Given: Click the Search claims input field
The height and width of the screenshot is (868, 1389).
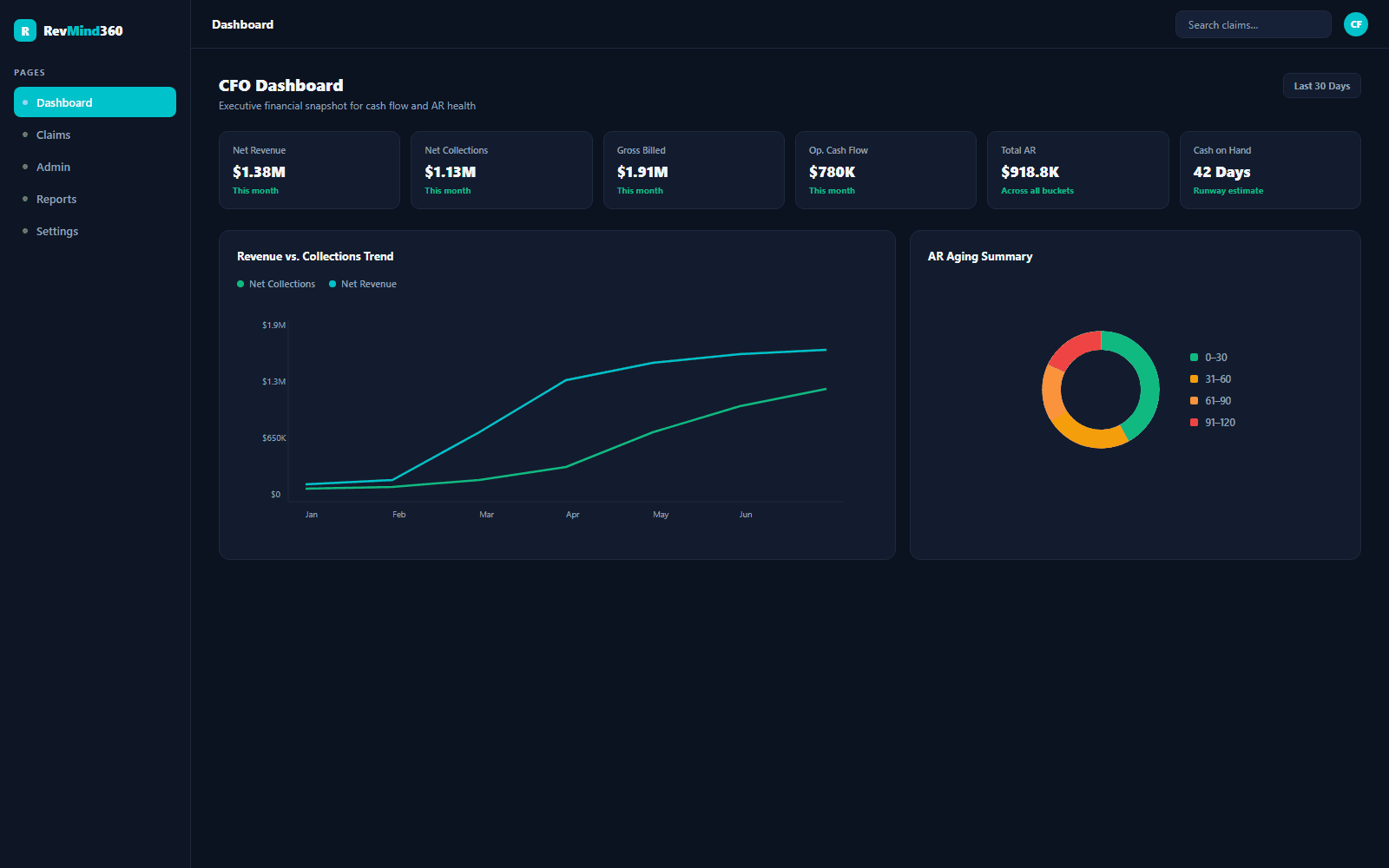Looking at the screenshot, I should [x=1253, y=24].
